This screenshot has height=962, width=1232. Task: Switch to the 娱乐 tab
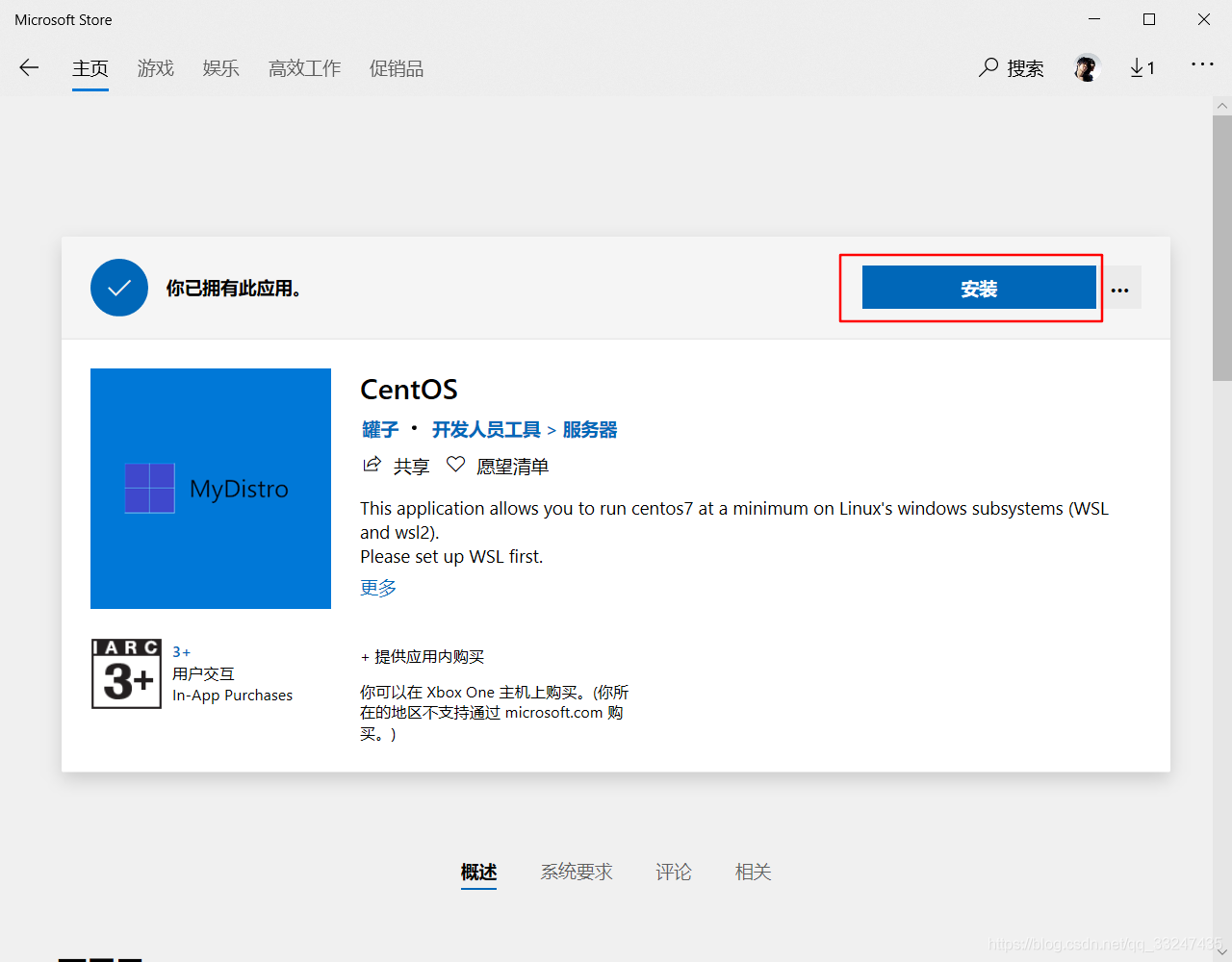[x=221, y=68]
